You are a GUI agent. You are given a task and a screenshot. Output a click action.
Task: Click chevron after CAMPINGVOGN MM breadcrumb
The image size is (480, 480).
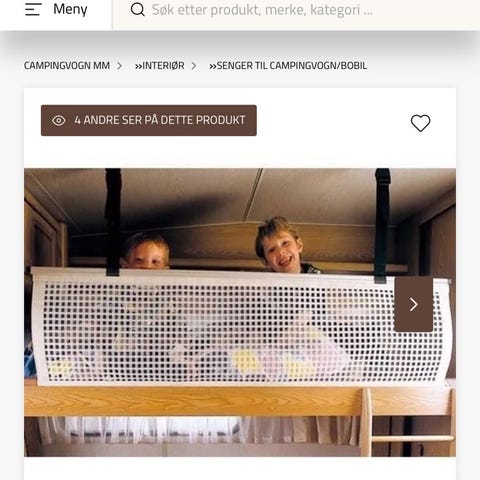click(119, 66)
